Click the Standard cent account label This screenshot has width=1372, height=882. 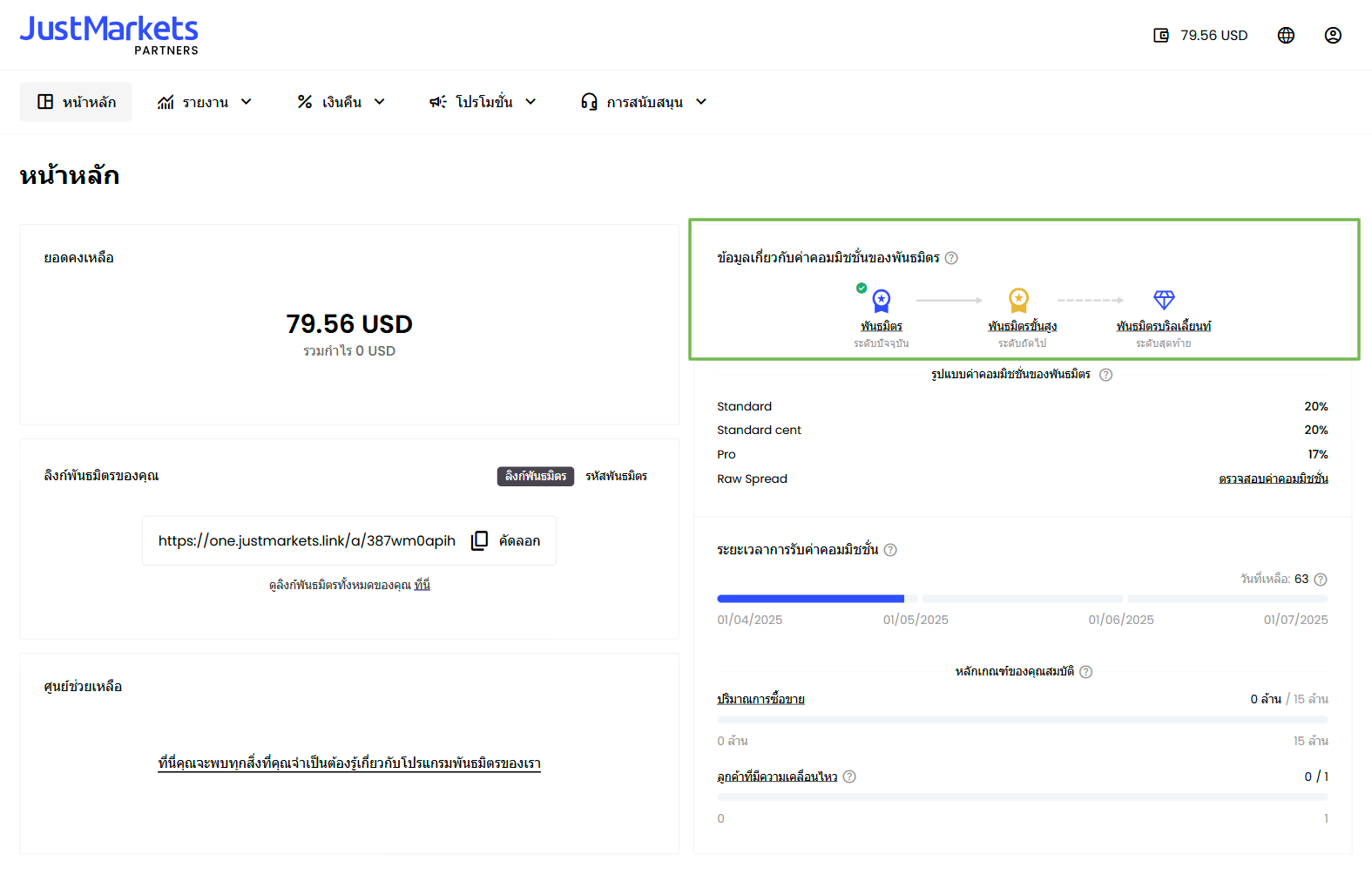[x=759, y=431]
